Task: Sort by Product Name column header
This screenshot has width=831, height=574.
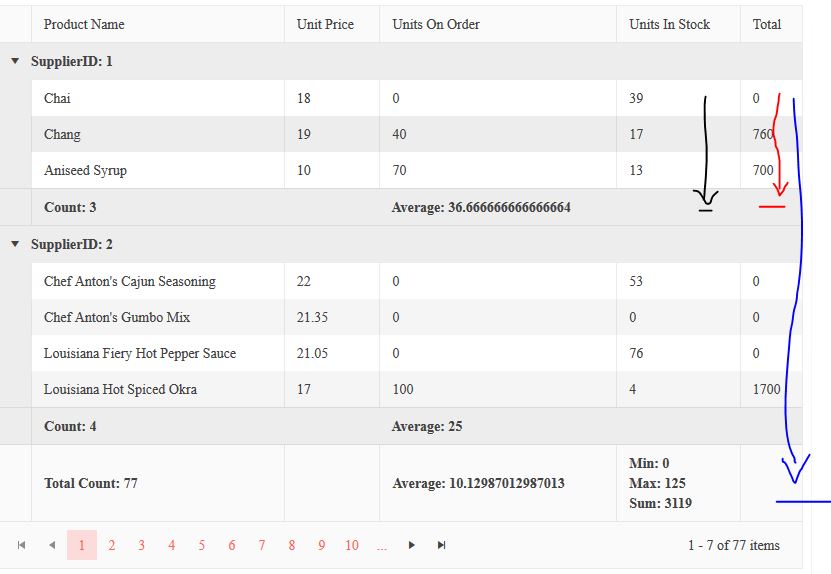Action: point(84,24)
